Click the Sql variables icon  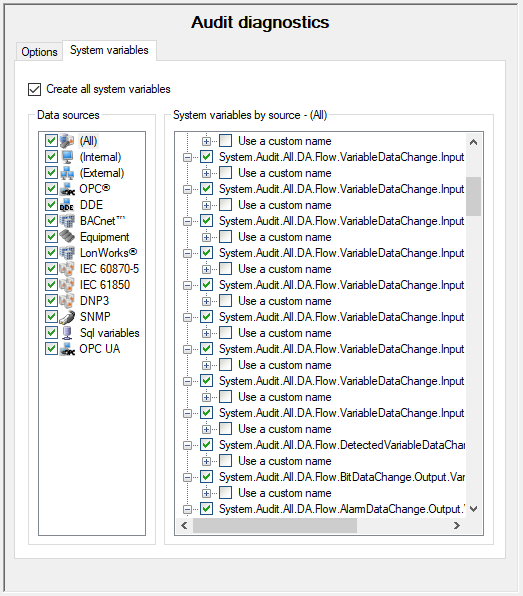pyautogui.click(x=67, y=333)
